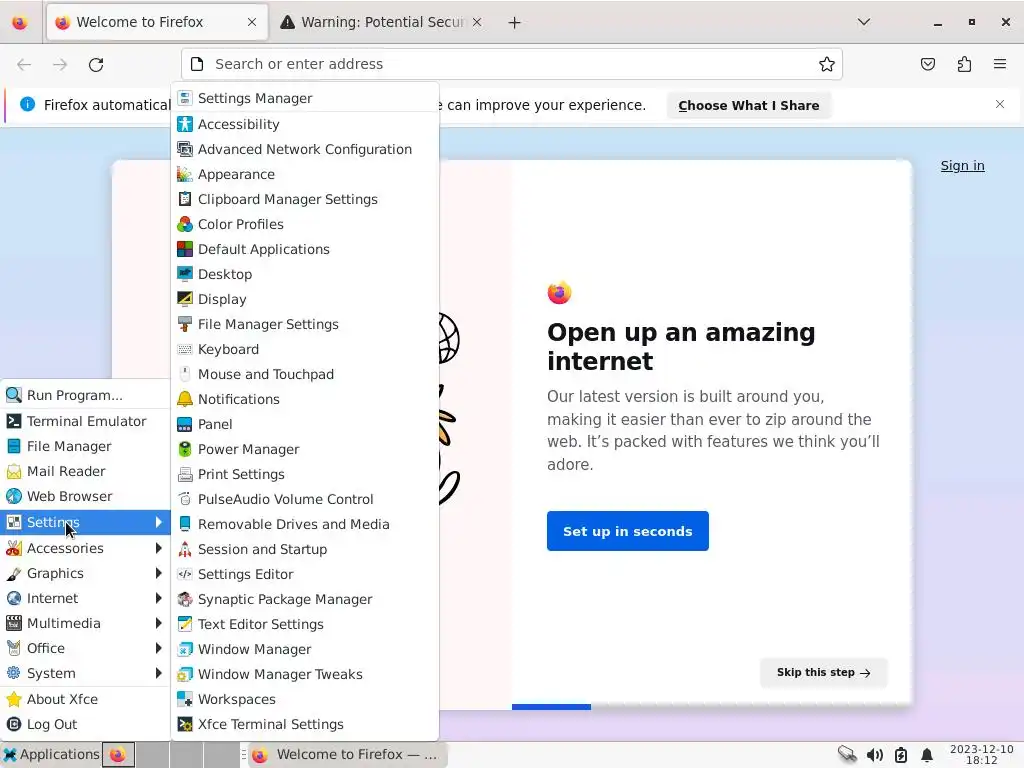Click the Choose What I Share button
This screenshot has height=768, width=1024.
(x=748, y=105)
